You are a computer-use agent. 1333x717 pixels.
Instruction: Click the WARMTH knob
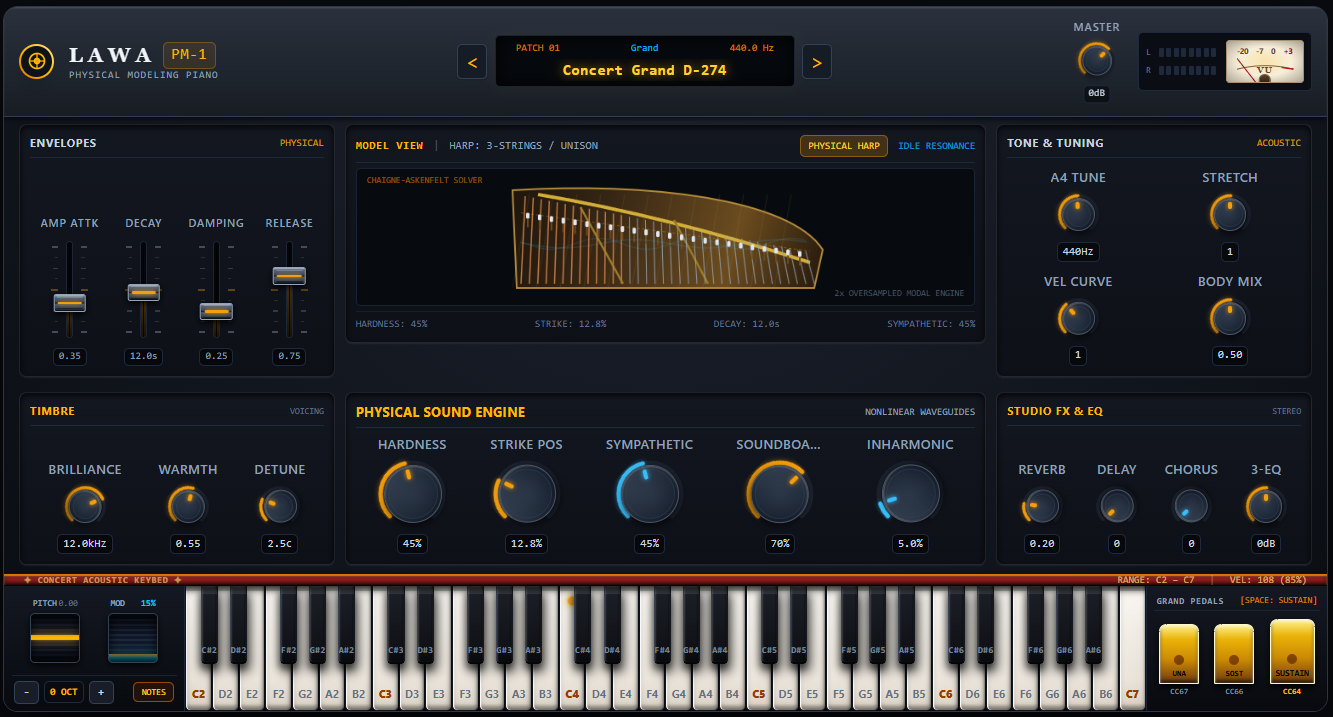click(188, 506)
